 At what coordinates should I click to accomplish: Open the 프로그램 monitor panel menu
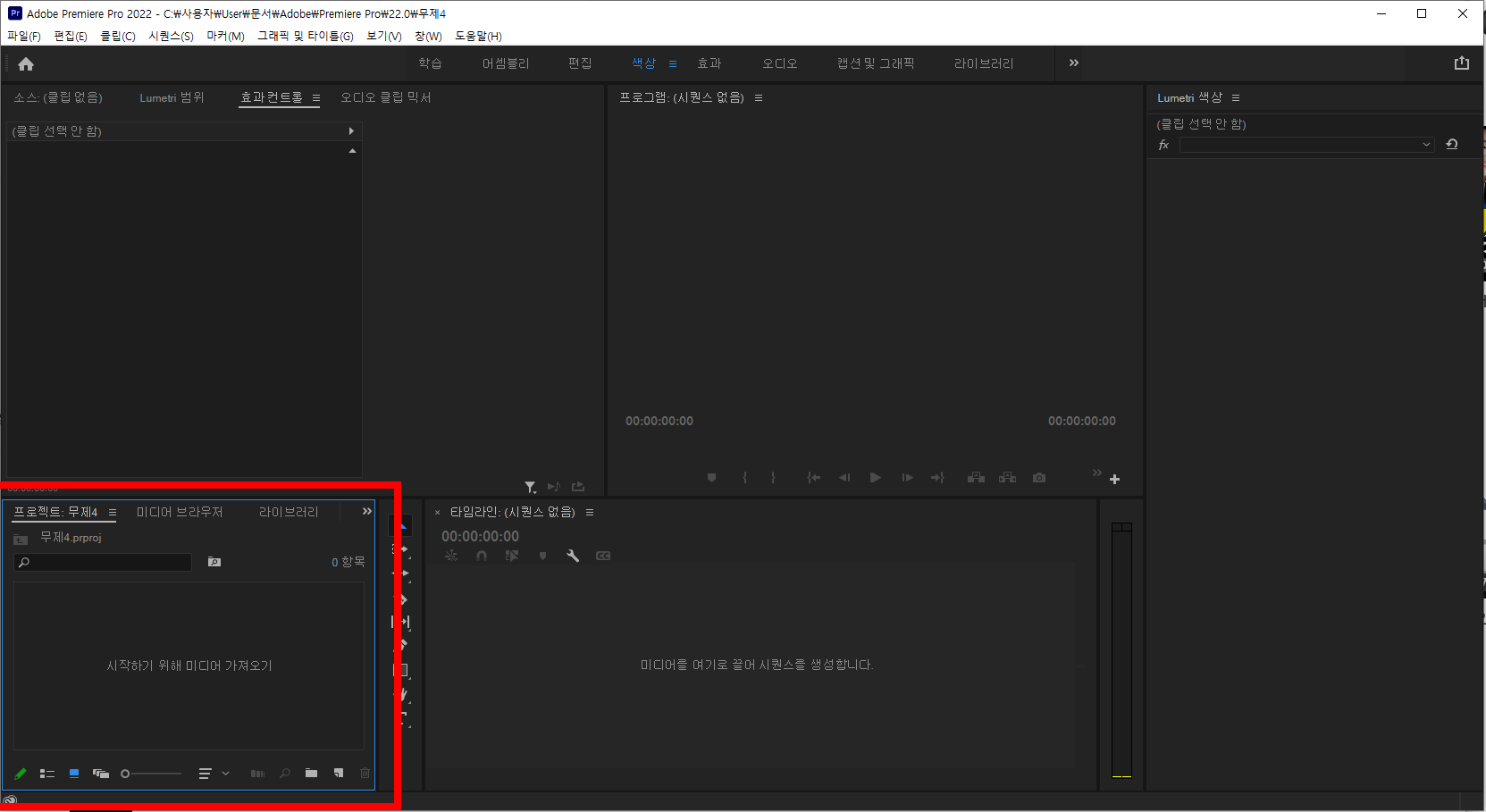(x=759, y=98)
